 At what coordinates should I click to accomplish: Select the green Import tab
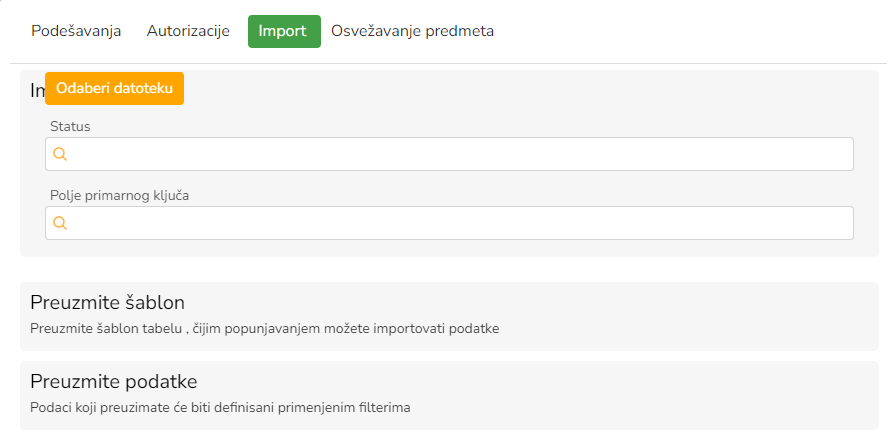[284, 31]
